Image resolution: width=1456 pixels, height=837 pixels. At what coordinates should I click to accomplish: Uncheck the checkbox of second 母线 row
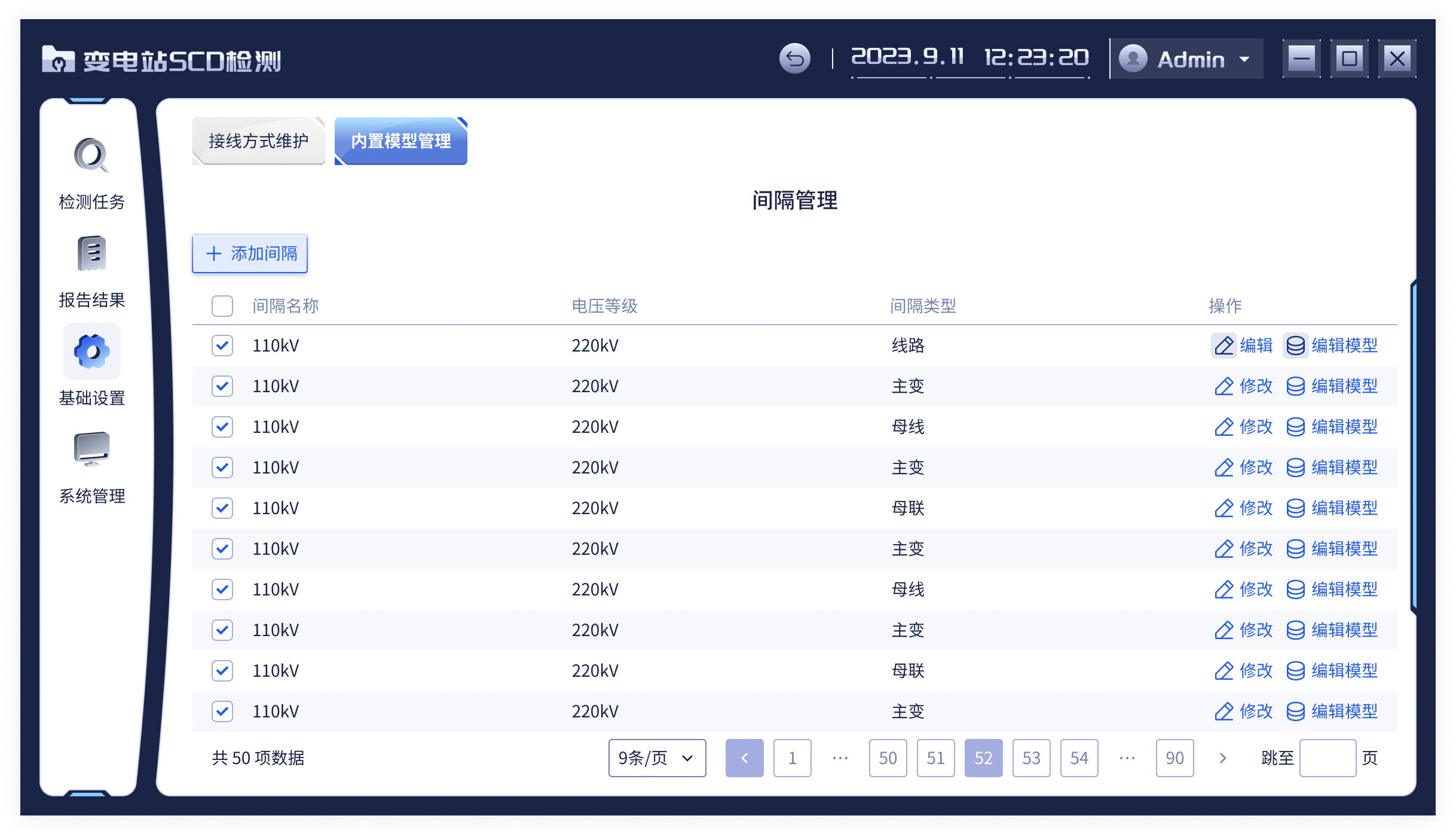pyautogui.click(x=222, y=589)
